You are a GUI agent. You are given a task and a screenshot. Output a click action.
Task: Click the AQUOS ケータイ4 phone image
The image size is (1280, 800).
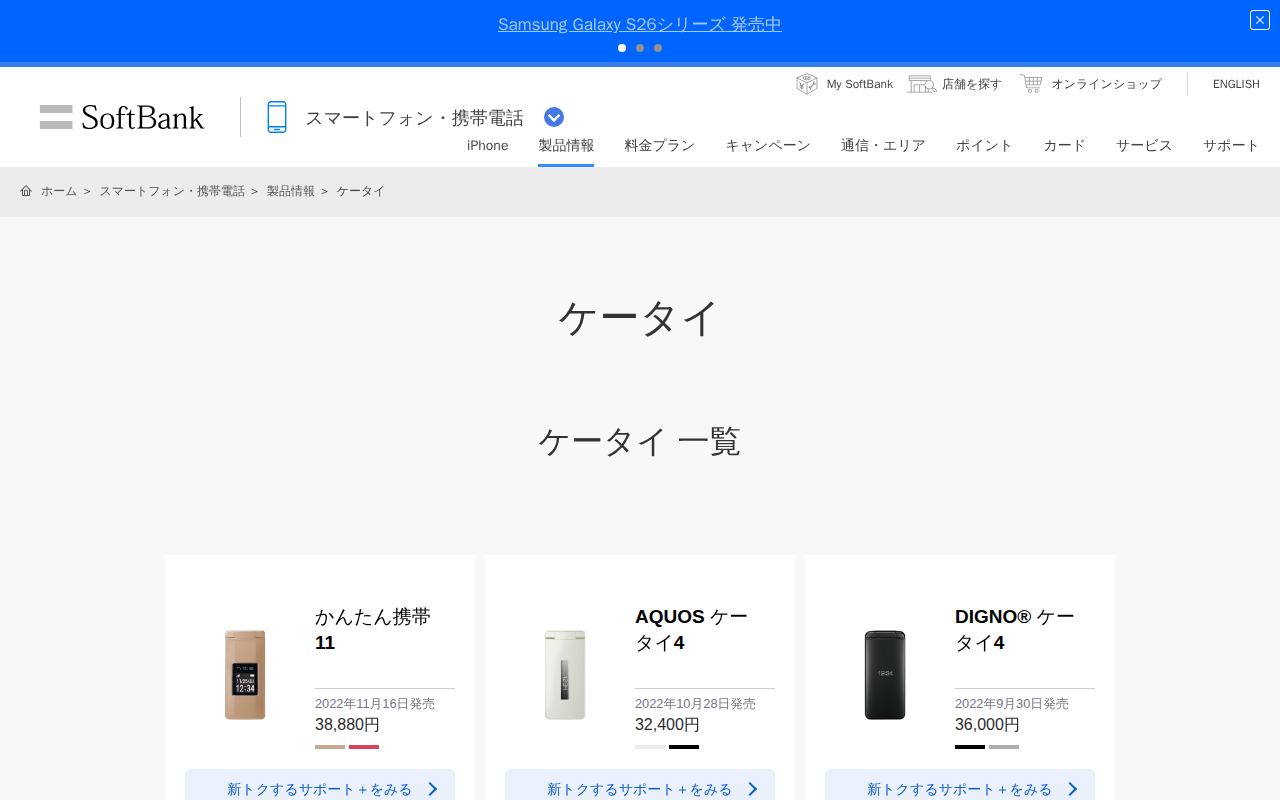tap(565, 675)
